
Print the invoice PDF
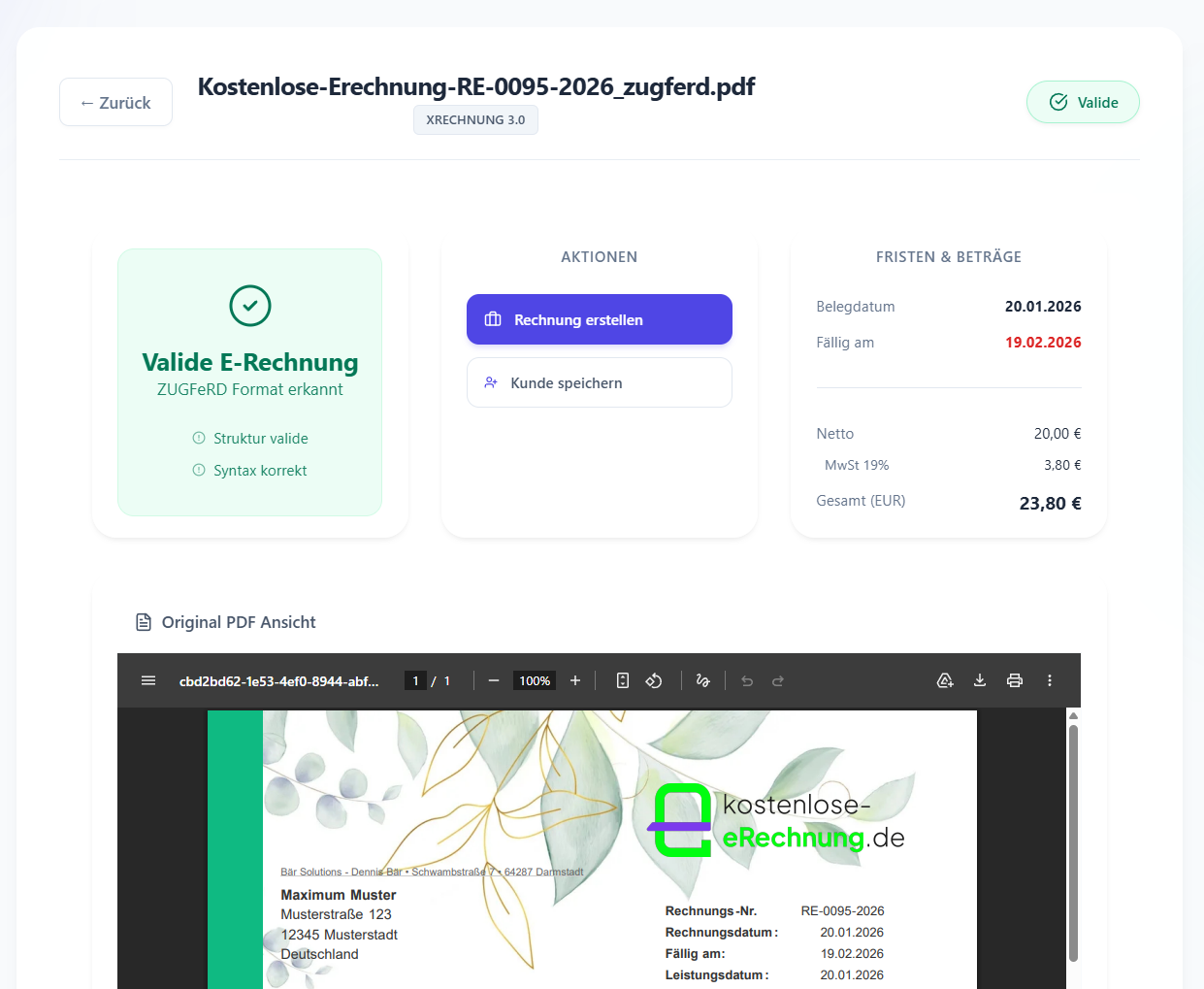click(x=1015, y=680)
